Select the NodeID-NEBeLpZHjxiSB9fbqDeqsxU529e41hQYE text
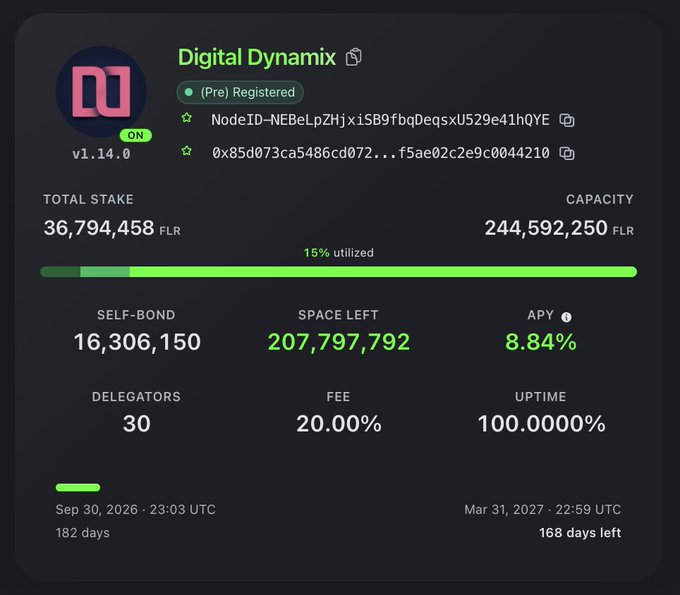 (x=380, y=120)
